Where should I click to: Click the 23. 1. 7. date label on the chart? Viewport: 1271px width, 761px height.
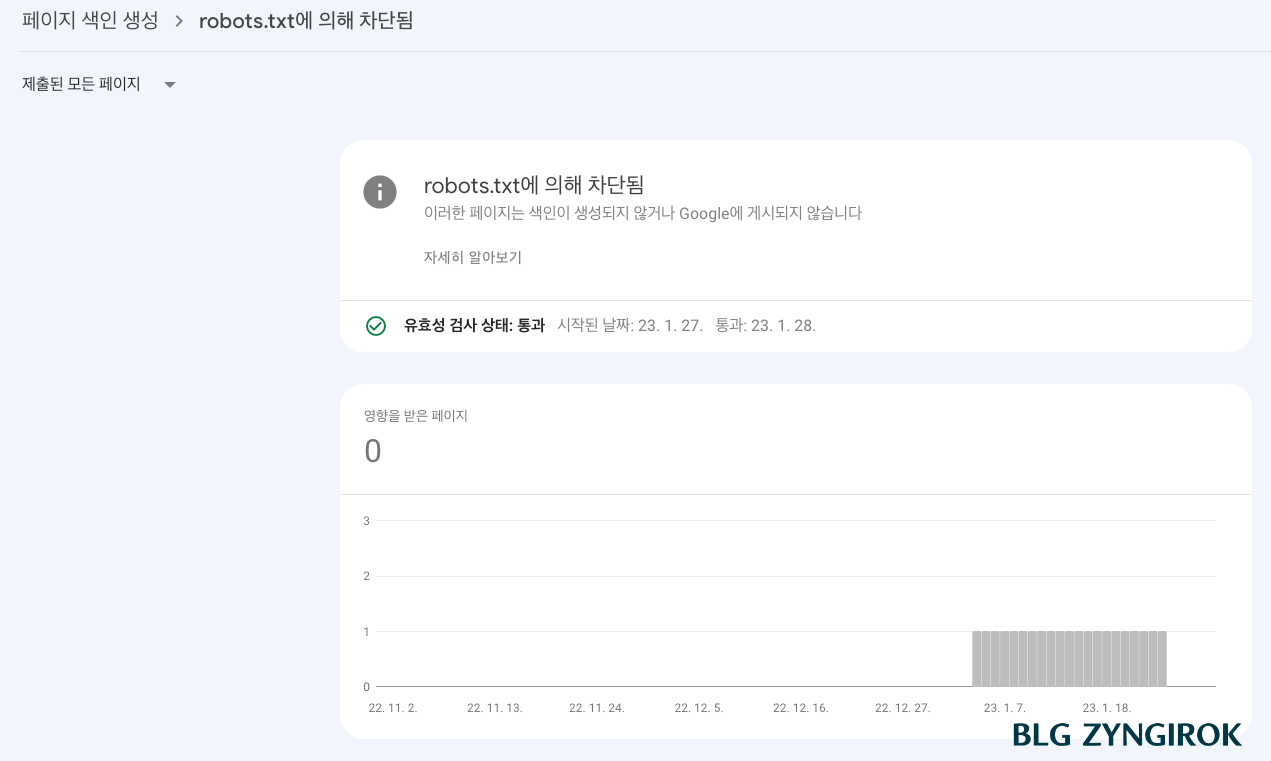(1005, 708)
